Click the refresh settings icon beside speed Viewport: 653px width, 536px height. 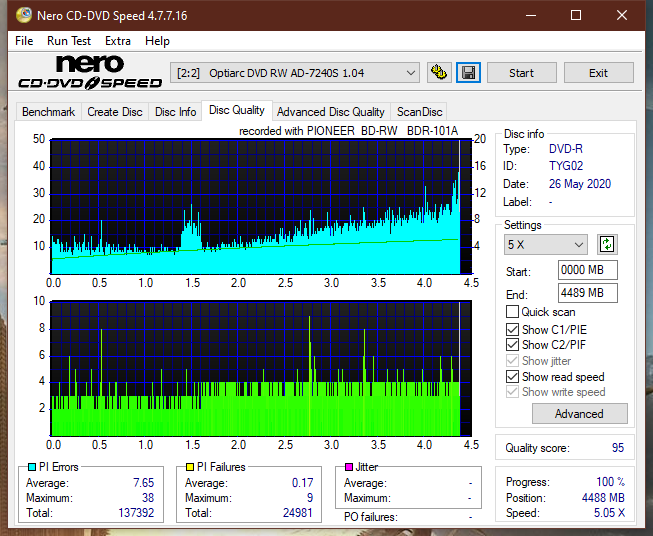(607, 244)
